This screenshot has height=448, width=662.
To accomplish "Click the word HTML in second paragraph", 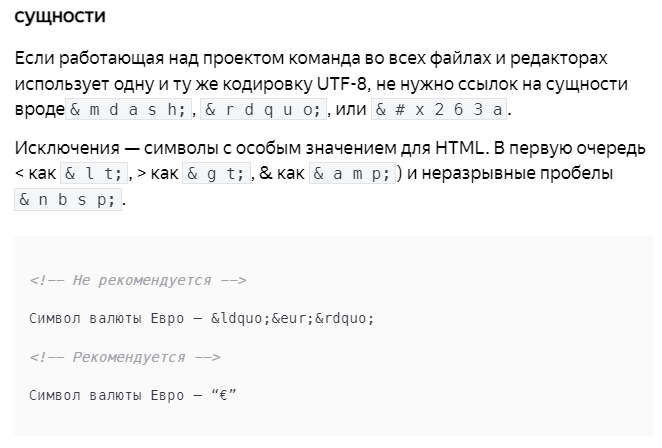I will point(459,148).
